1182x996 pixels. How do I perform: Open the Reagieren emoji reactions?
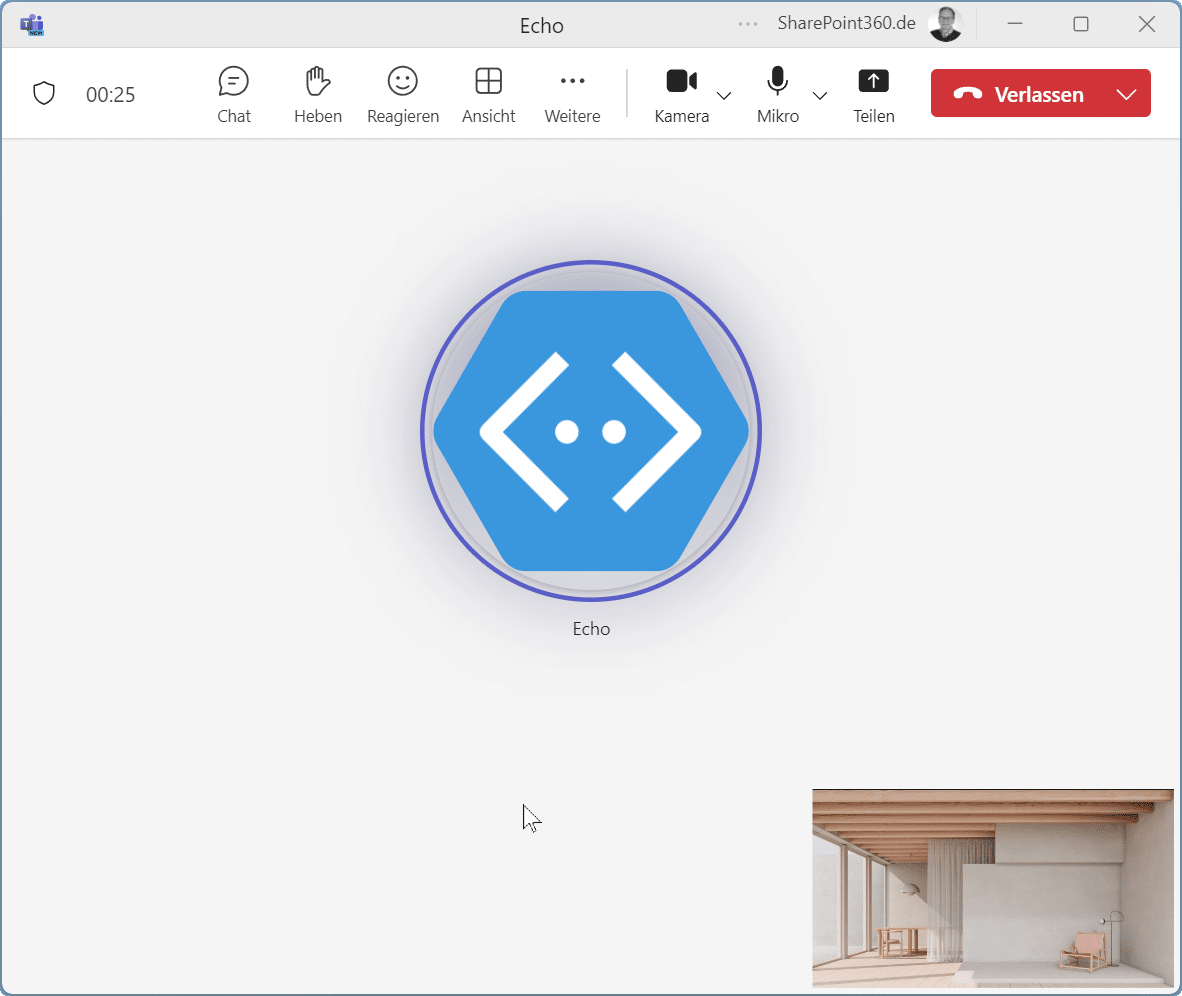point(403,95)
